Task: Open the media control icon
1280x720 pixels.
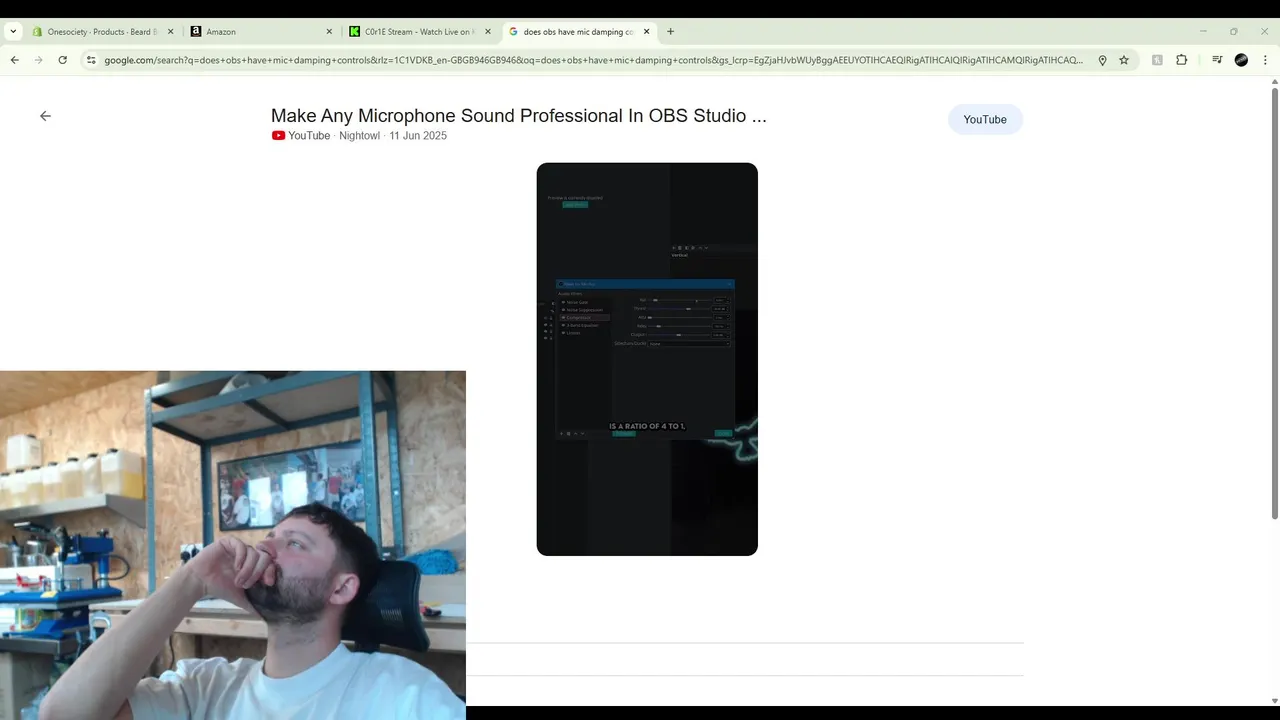Action: [1217, 60]
